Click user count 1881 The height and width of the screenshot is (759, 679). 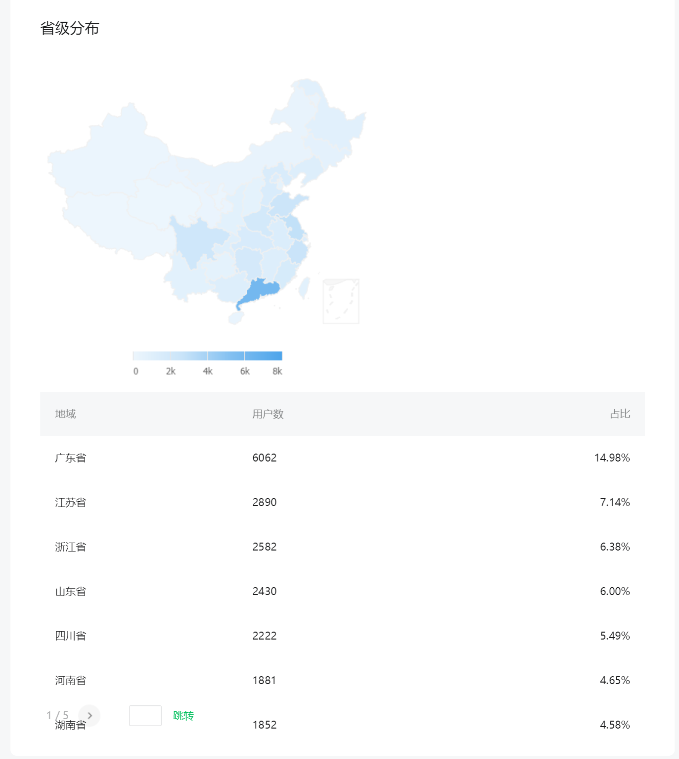click(x=264, y=681)
